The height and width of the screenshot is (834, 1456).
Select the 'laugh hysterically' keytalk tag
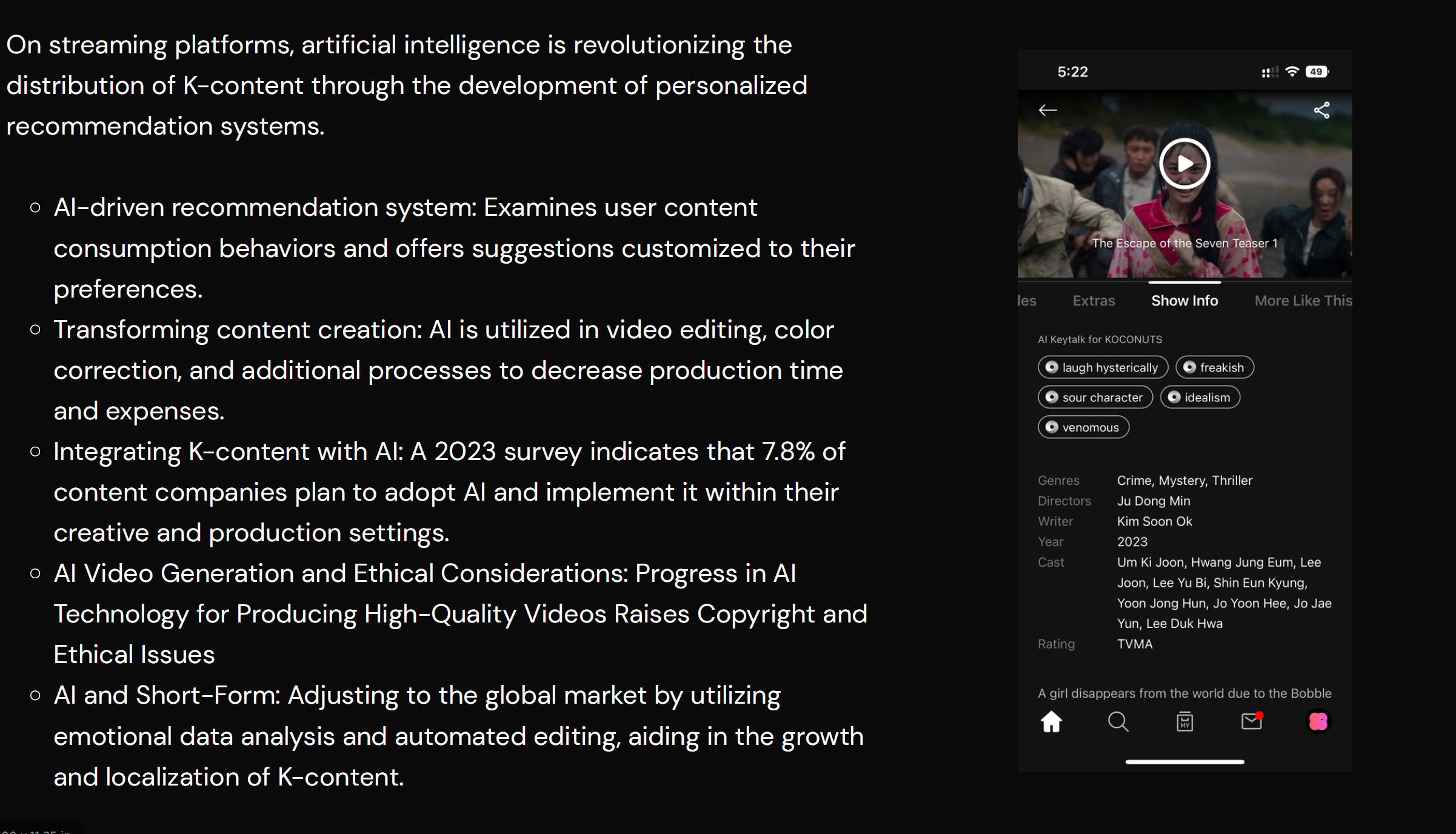(1103, 367)
